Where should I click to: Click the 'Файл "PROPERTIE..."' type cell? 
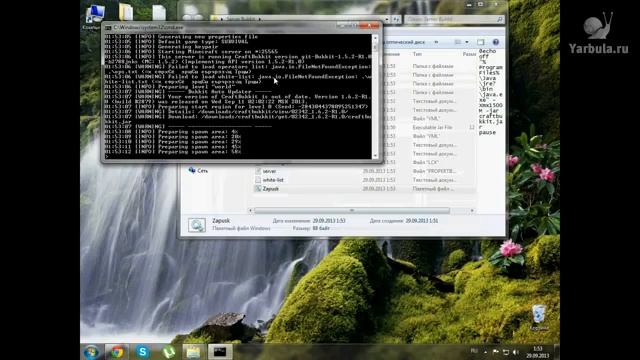pos(433,171)
